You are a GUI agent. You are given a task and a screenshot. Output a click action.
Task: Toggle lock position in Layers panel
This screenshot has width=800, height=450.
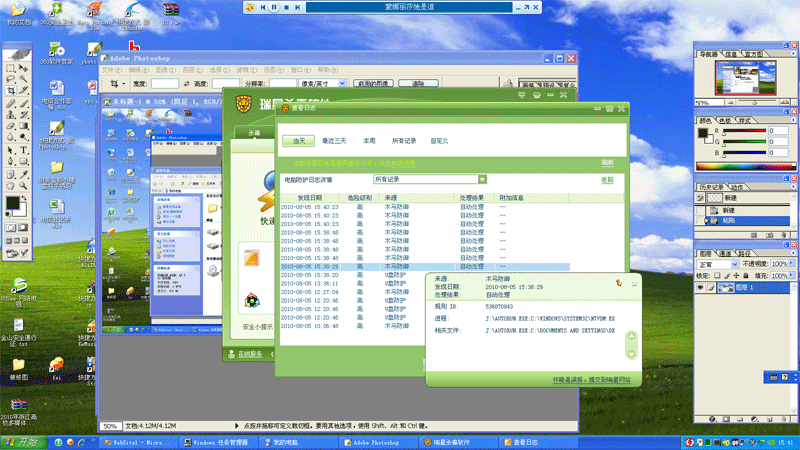[736, 276]
